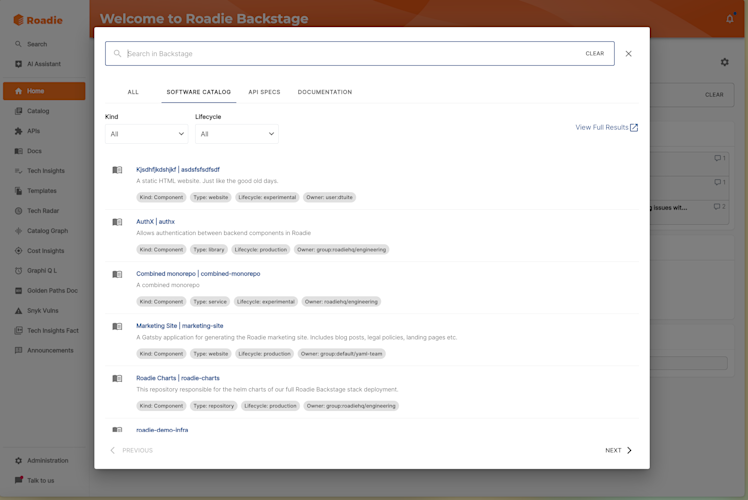Click the View Full Results external icon
Viewport: 748px width, 500px height.
click(634, 127)
